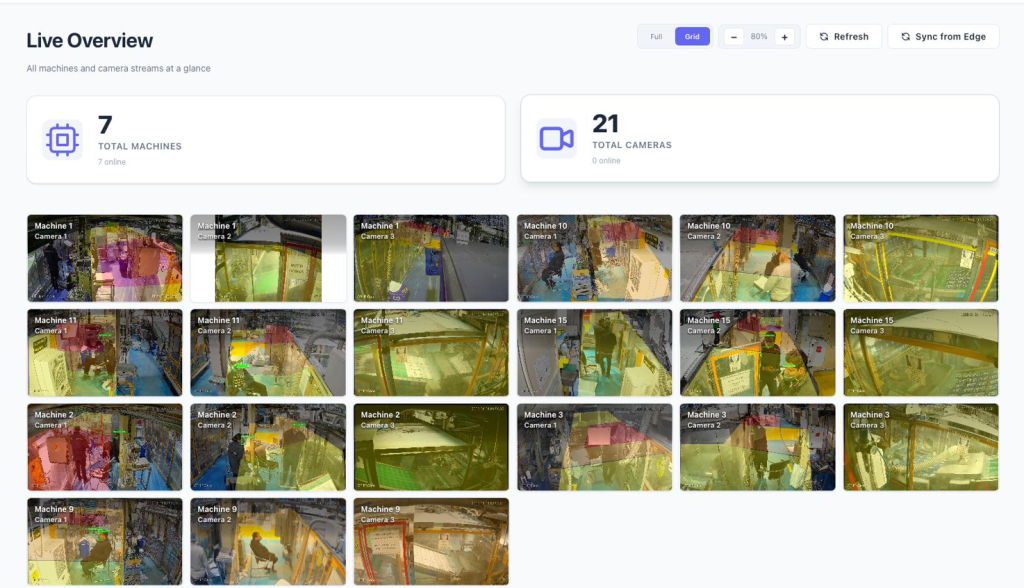Switch to Full view mode
The width and height of the screenshot is (1024, 588).
656,37
